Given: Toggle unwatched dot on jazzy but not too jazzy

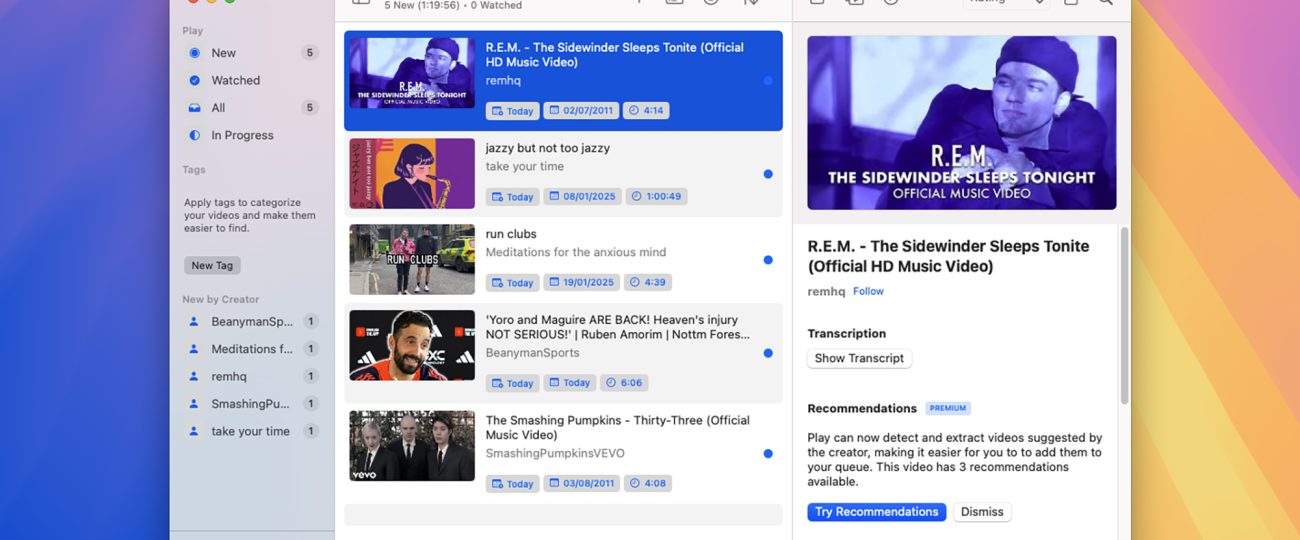Looking at the screenshot, I should click(768, 174).
